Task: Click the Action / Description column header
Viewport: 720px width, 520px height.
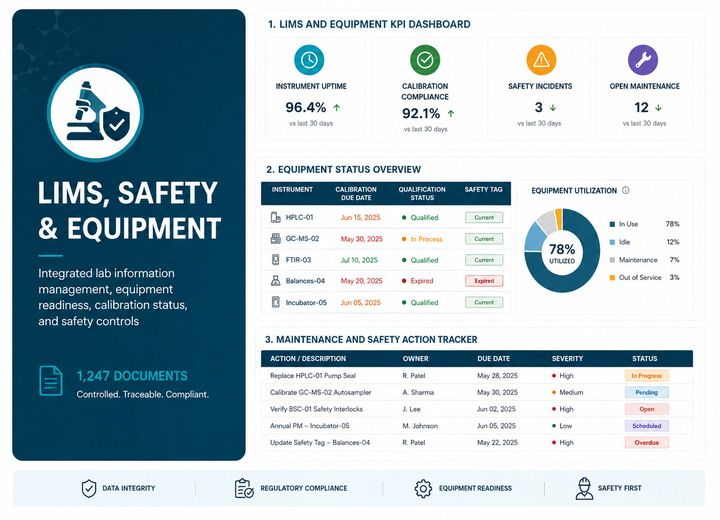Action: pyautogui.click(x=308, y=358)
